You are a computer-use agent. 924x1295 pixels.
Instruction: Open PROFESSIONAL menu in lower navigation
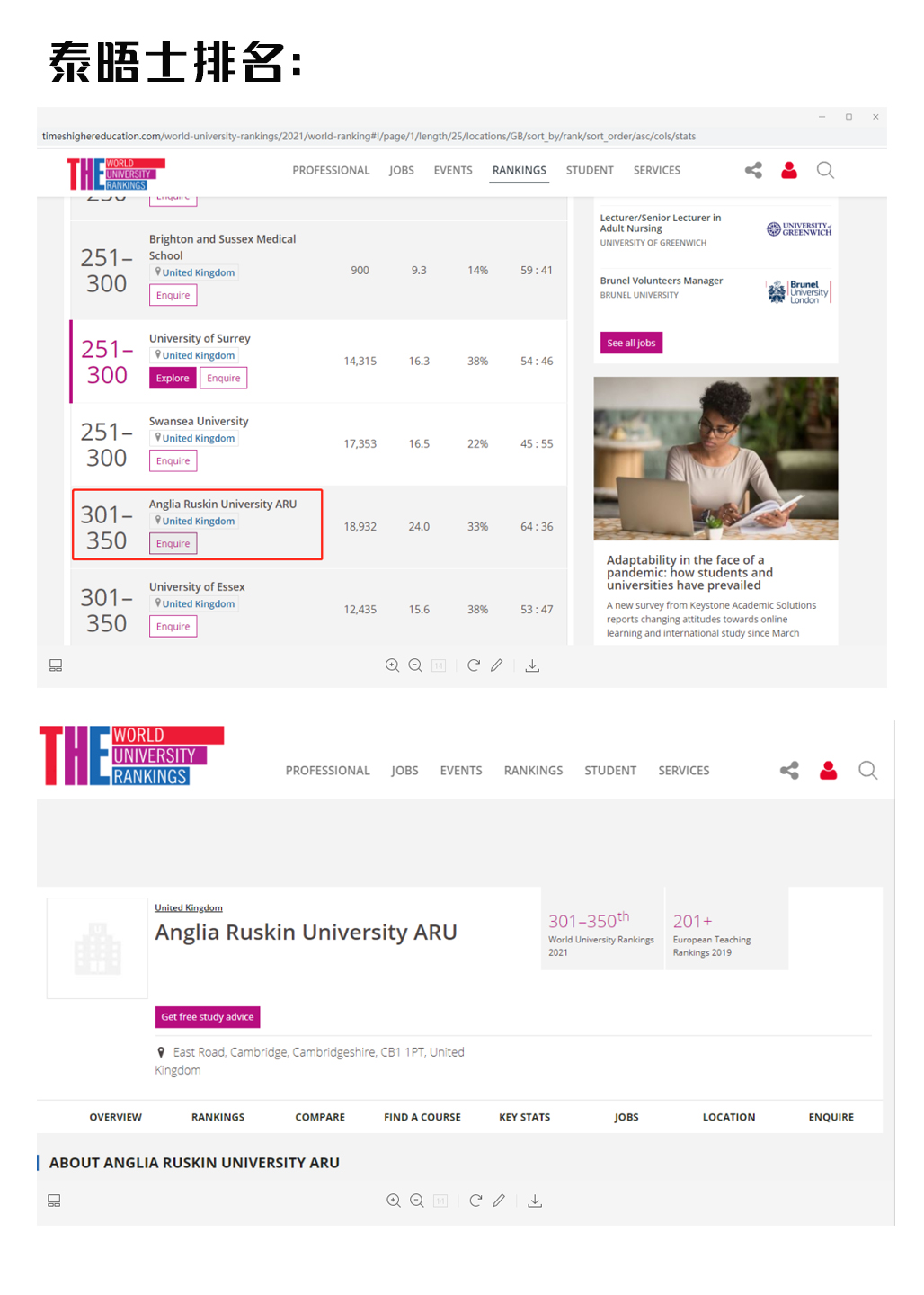[x=328, y=771]
